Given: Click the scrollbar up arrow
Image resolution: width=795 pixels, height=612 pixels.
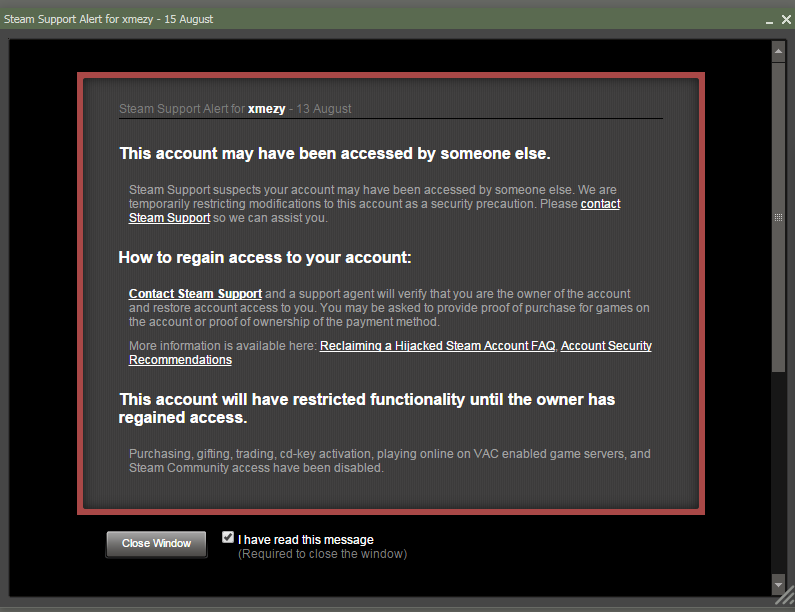Looking at the screenshot, I should [x=778, y=51].
